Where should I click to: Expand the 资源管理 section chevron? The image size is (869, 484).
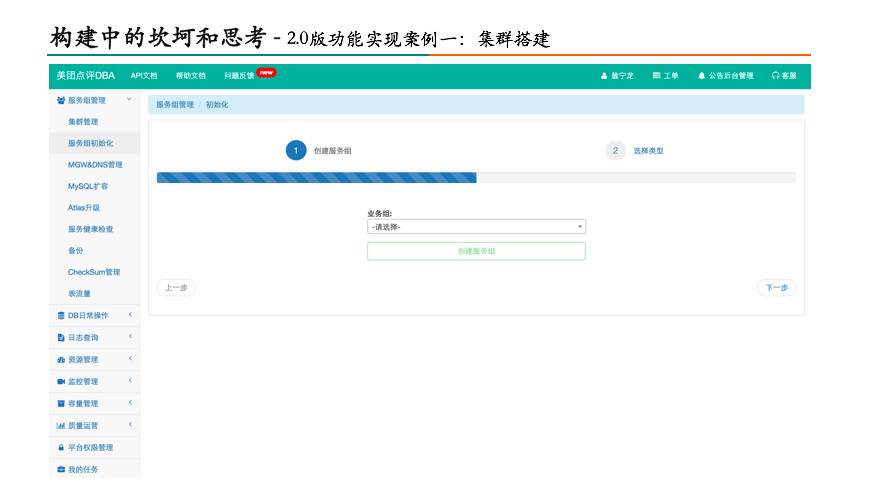(x=130, y=359)
